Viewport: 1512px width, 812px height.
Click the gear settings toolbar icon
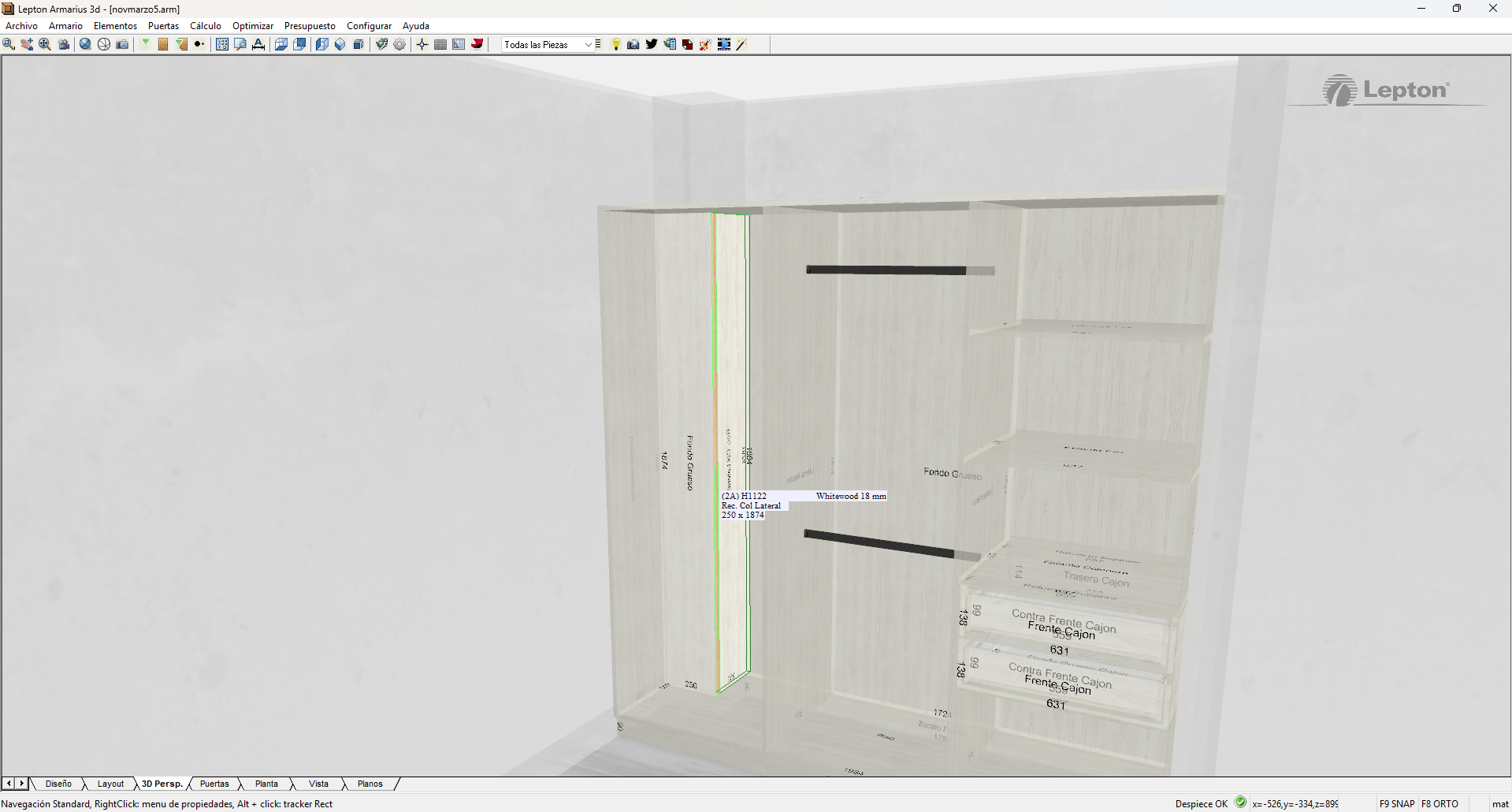399,45
